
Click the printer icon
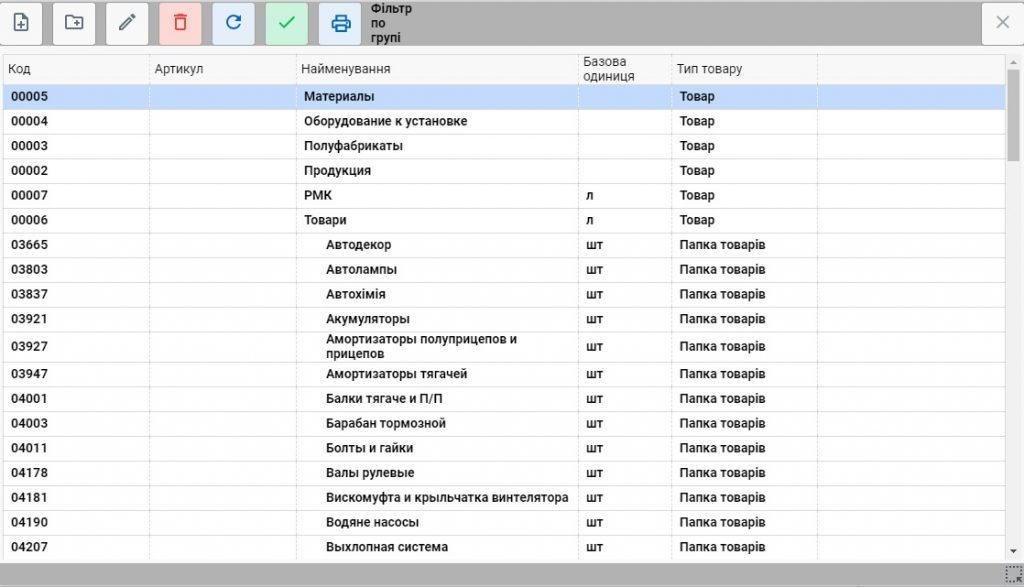(340, 23)
